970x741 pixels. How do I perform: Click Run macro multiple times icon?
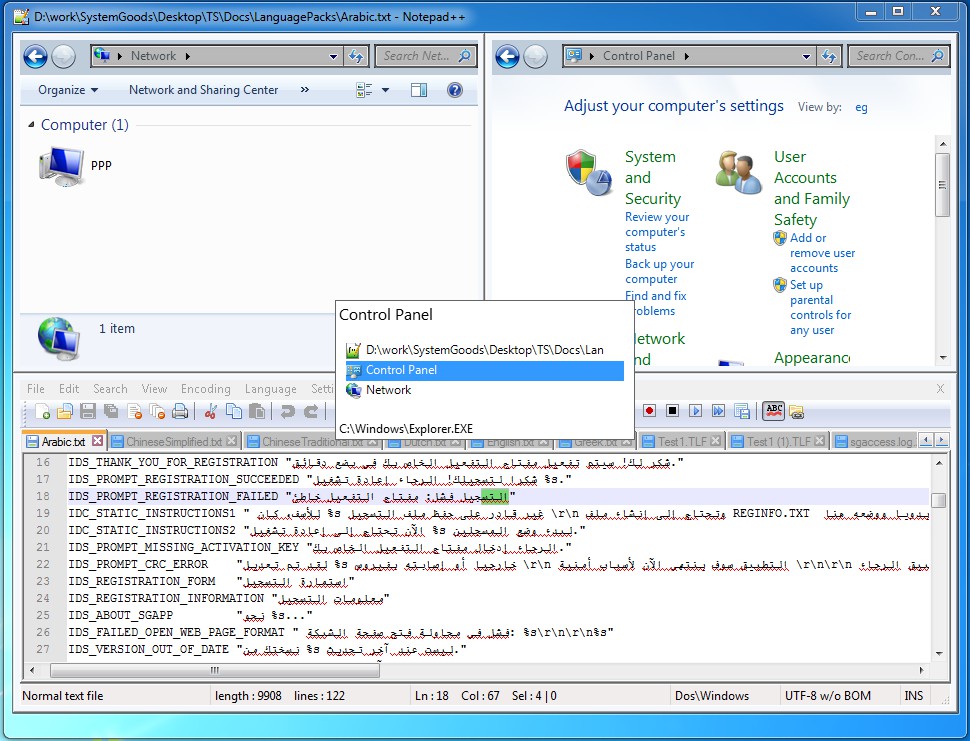pos(718,411)
